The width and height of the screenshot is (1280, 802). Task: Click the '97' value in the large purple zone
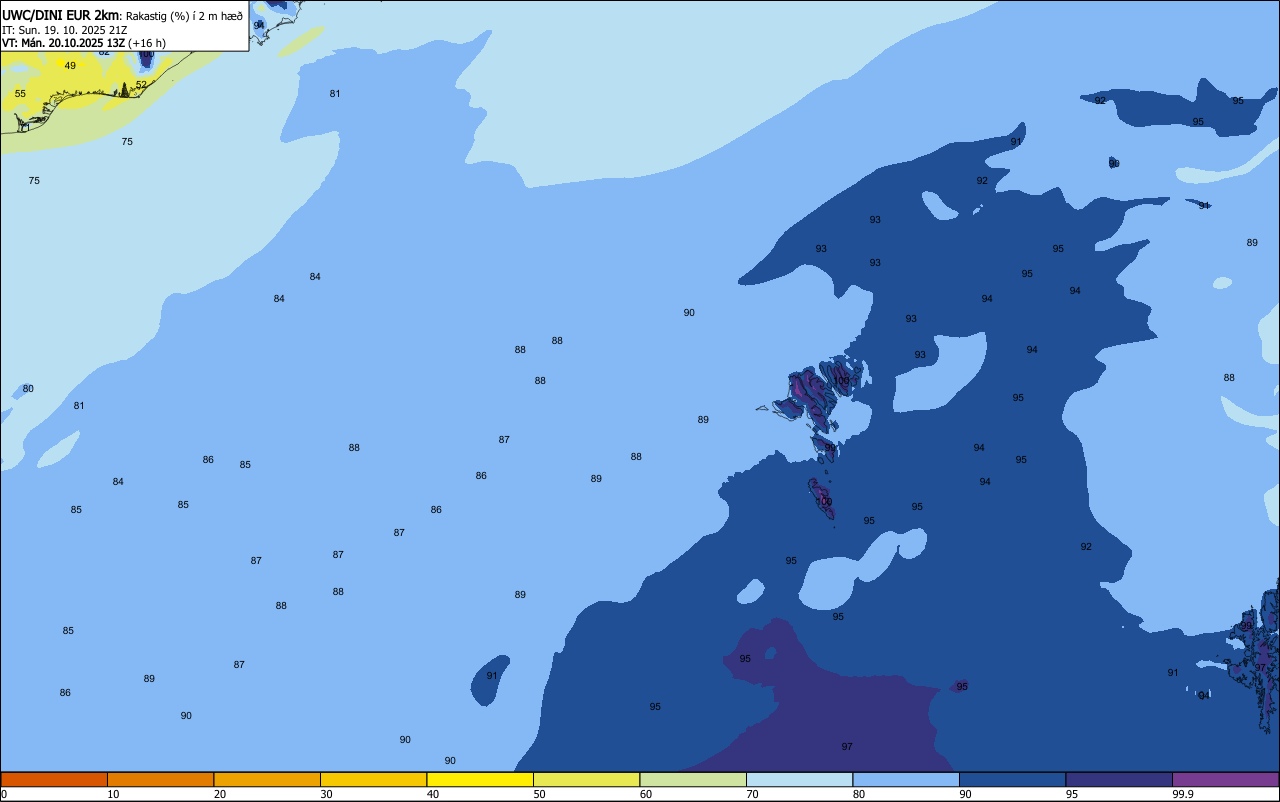[847, 747]
